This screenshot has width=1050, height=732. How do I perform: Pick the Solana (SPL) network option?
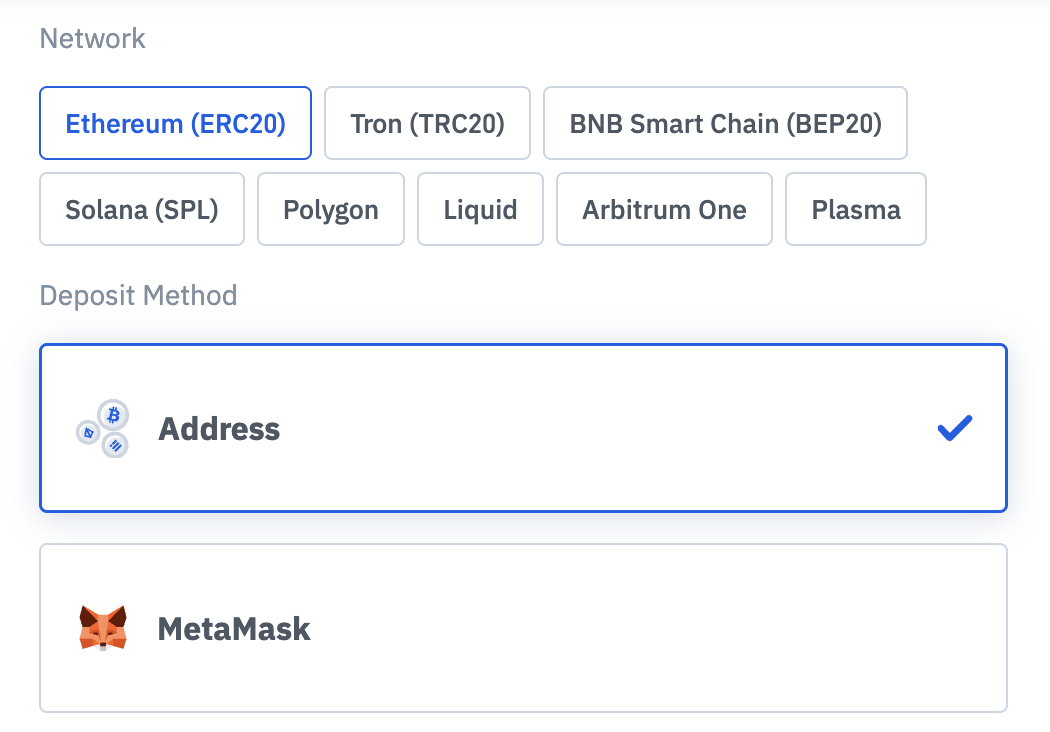[141, 210]
